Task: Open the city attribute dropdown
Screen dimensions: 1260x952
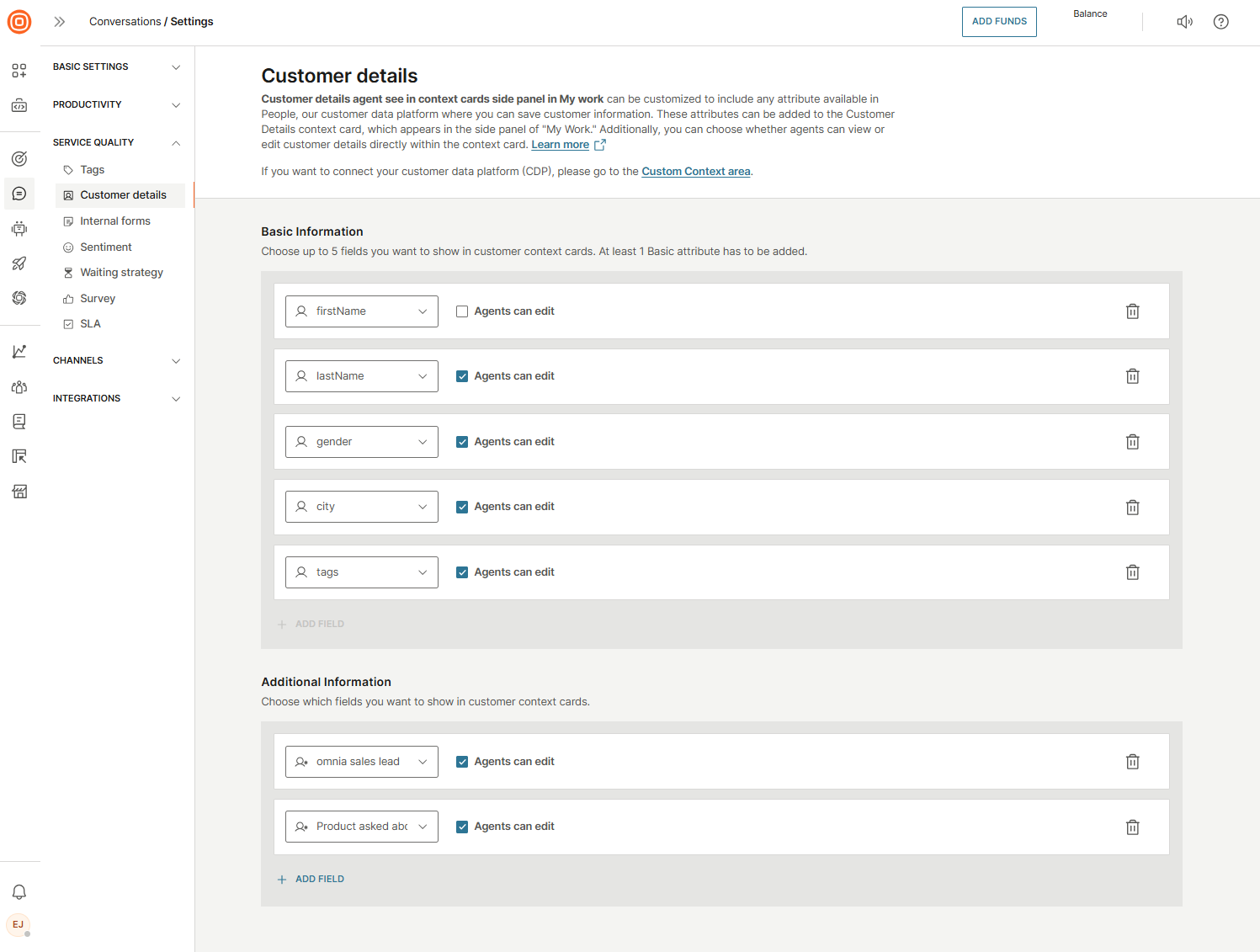Action: [x=361, y=507]
